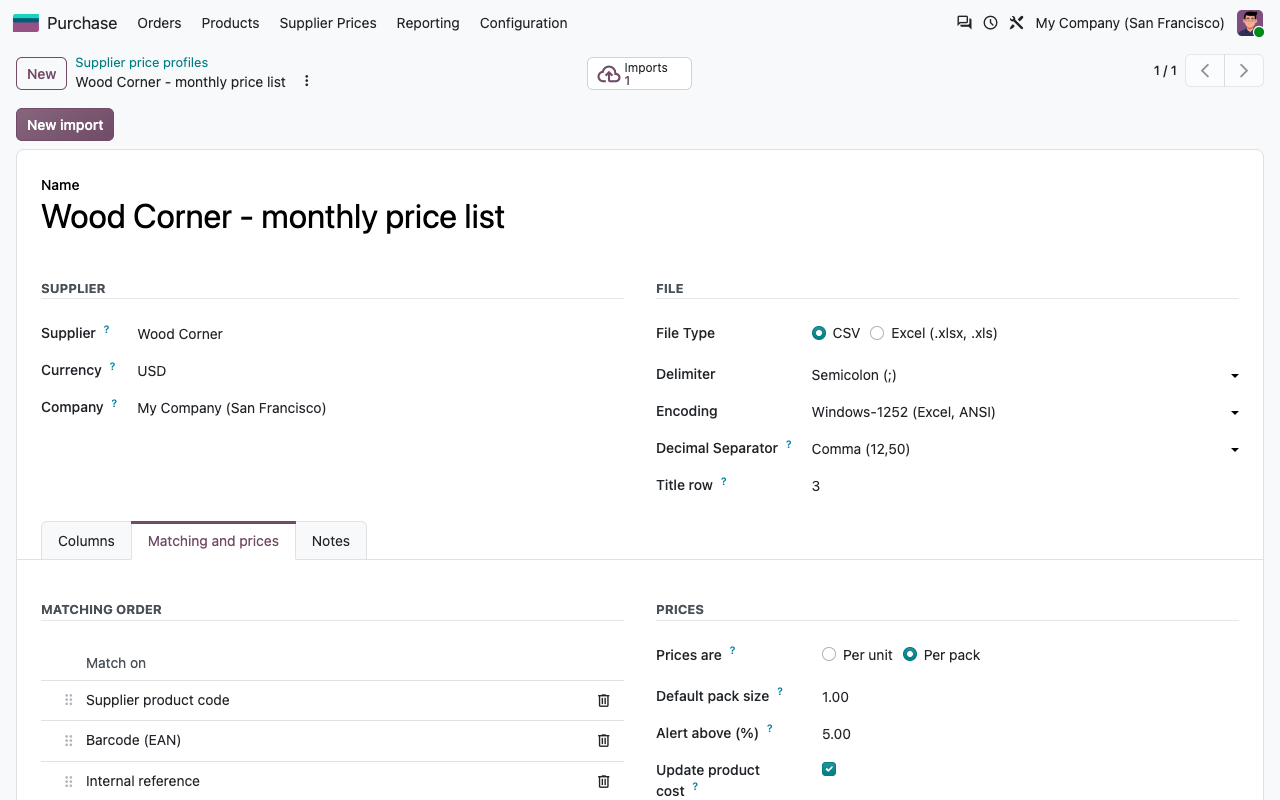Edit the Title row field
Image resolution: width=1280 pixels, height=800 pixels.
[x=1025, y=486]
